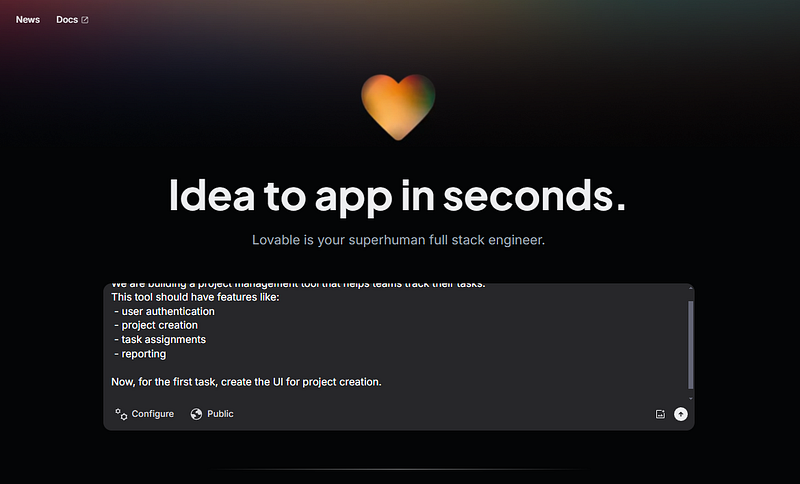Click the headline 'Idea to app in seconds.'
The width and height of the screenshot is (800, 484).
pyautogui.click(x=397, y=196)
